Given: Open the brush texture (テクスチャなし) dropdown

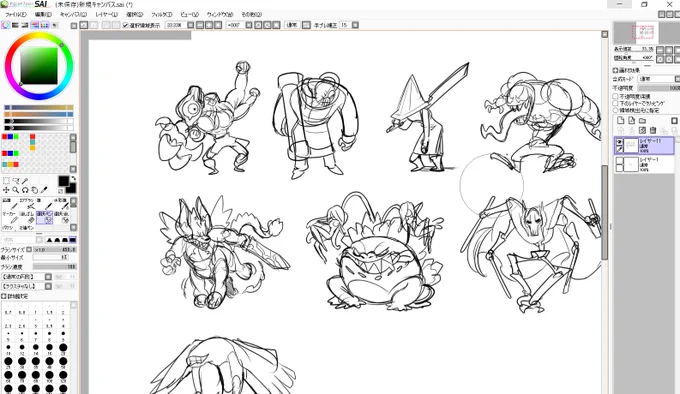Looking at the screenshot, I should (x=48, y=286).
